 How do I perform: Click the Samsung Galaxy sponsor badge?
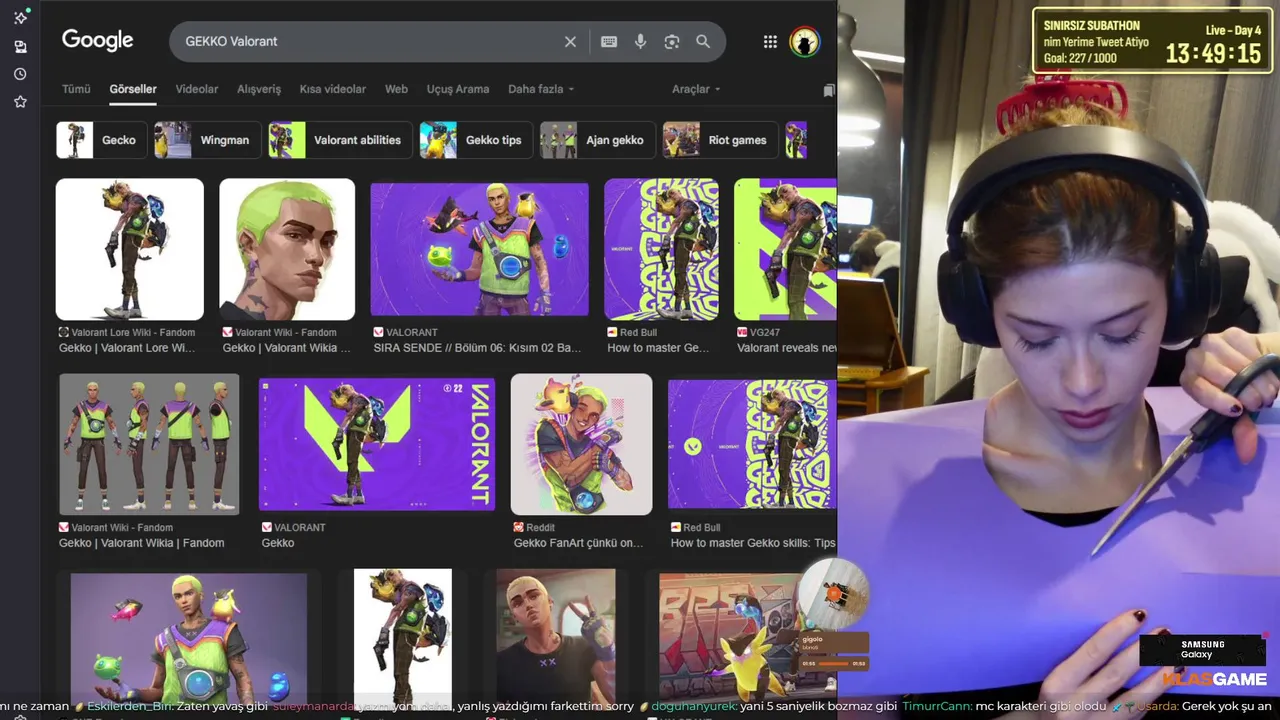[x=1203, y=650]
